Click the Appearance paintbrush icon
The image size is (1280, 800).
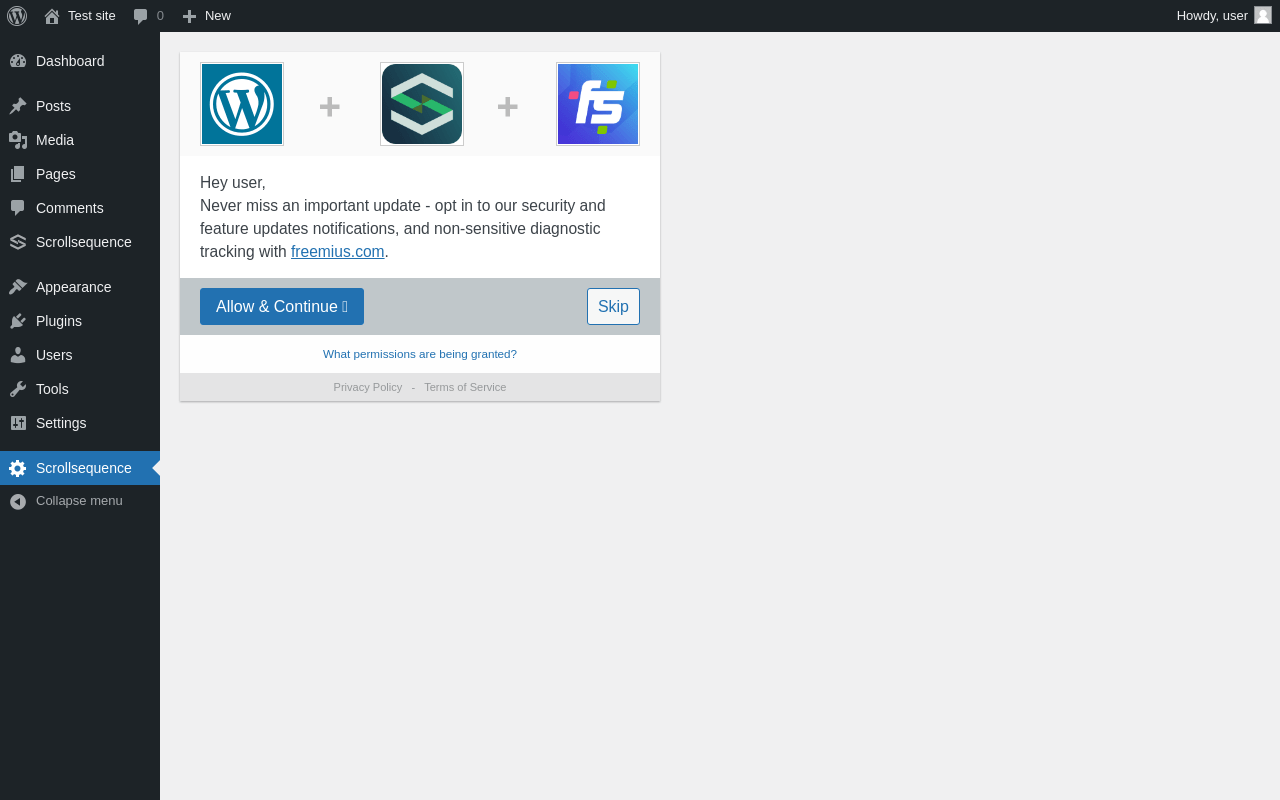click(18, 287)
